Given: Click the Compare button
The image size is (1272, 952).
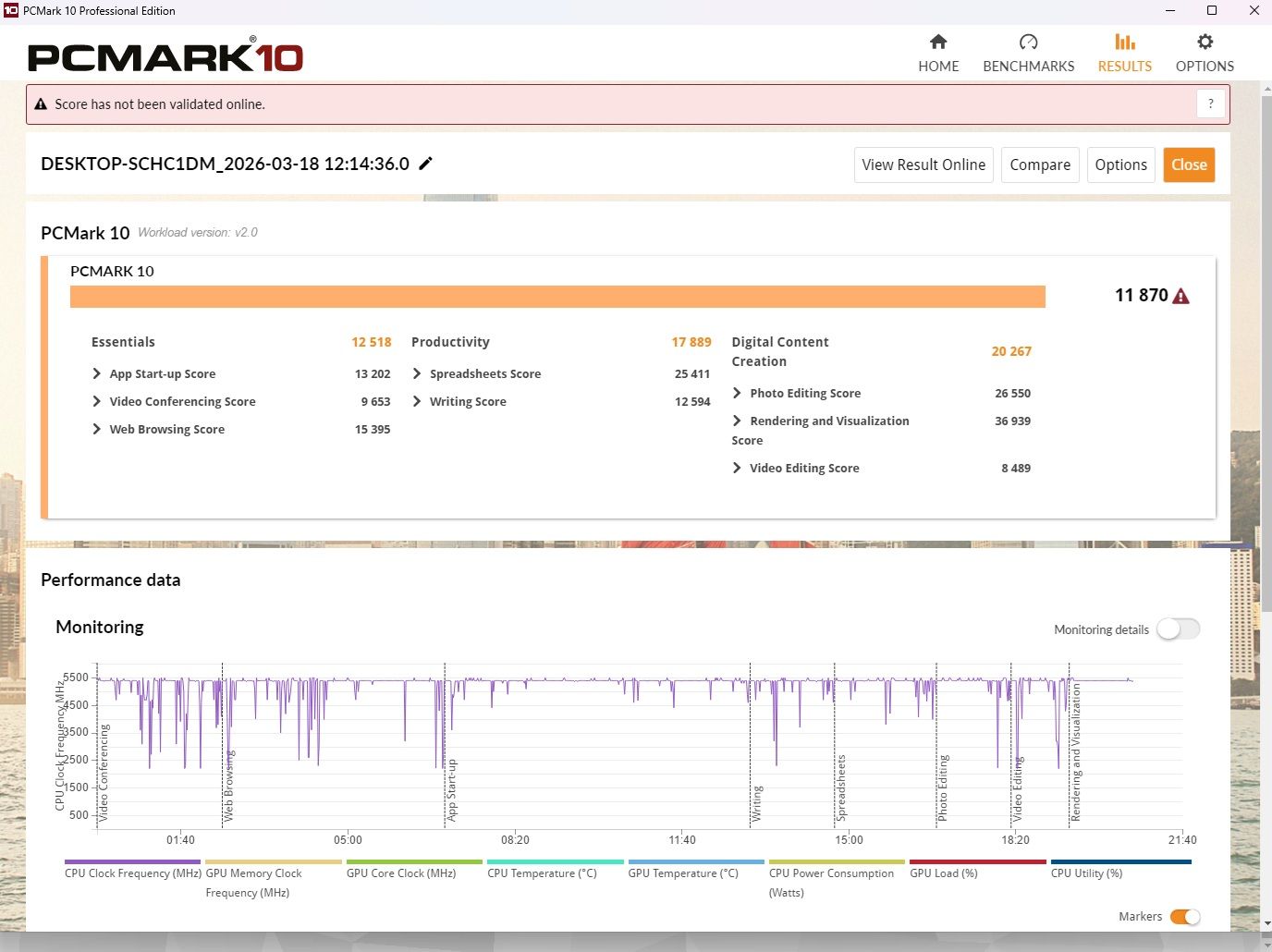Looking at the screenshot, I should click(1040, 165).
